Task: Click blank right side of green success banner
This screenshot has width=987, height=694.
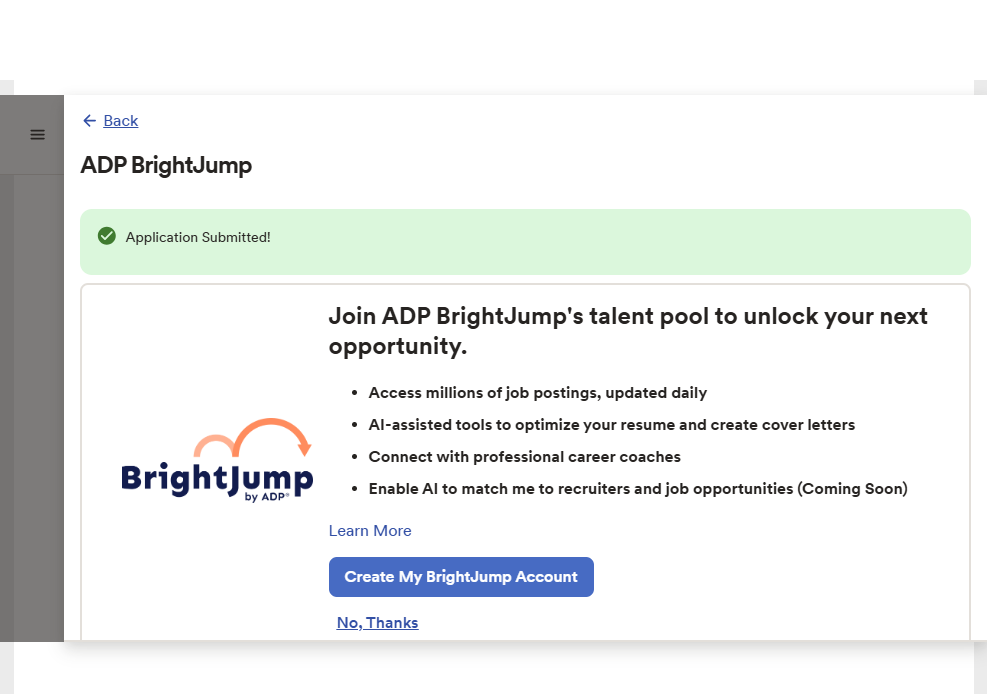Action: click(x=700, y=241)
